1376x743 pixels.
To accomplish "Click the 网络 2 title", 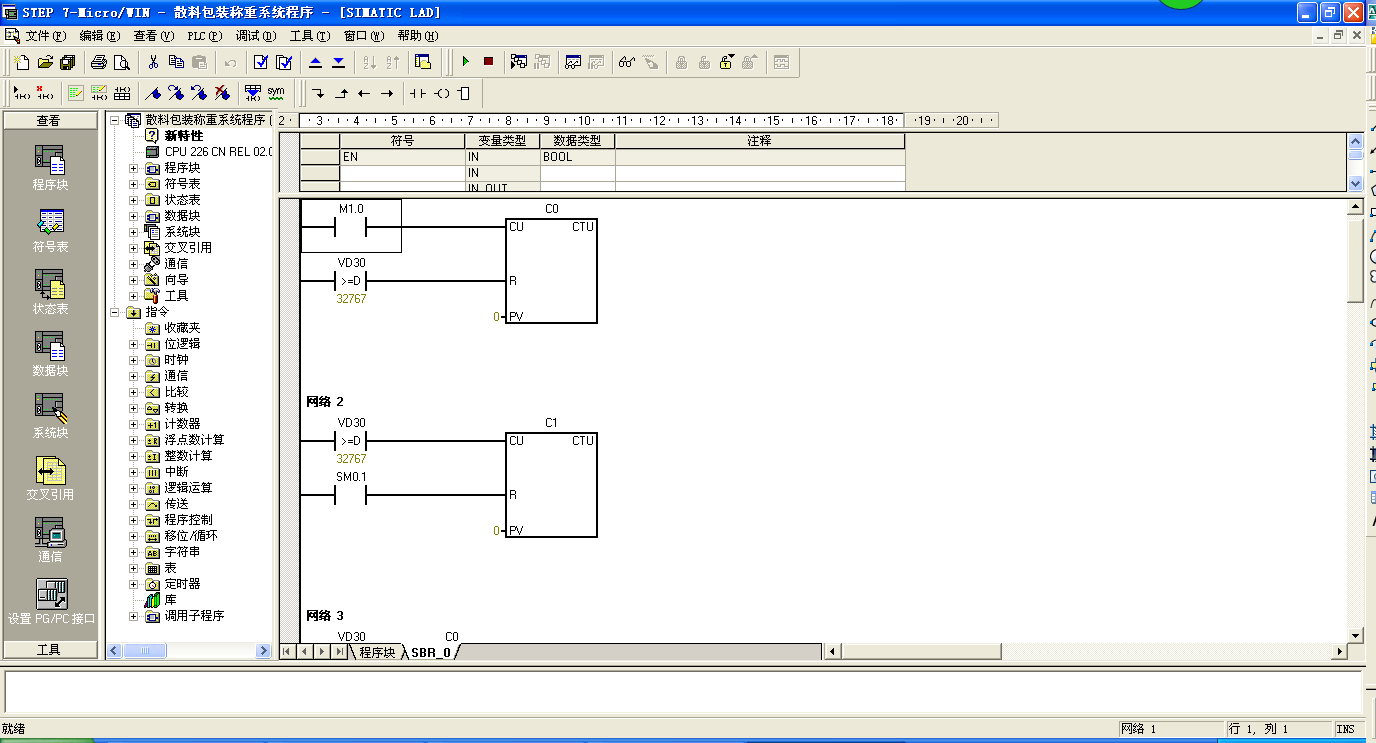I will 325,401.
